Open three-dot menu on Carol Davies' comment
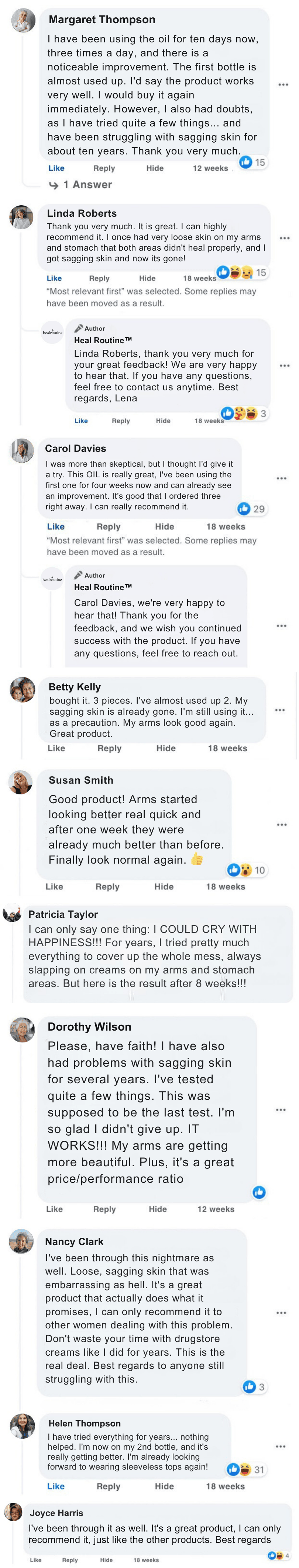 pyautogui.click(x=281, y=478)
